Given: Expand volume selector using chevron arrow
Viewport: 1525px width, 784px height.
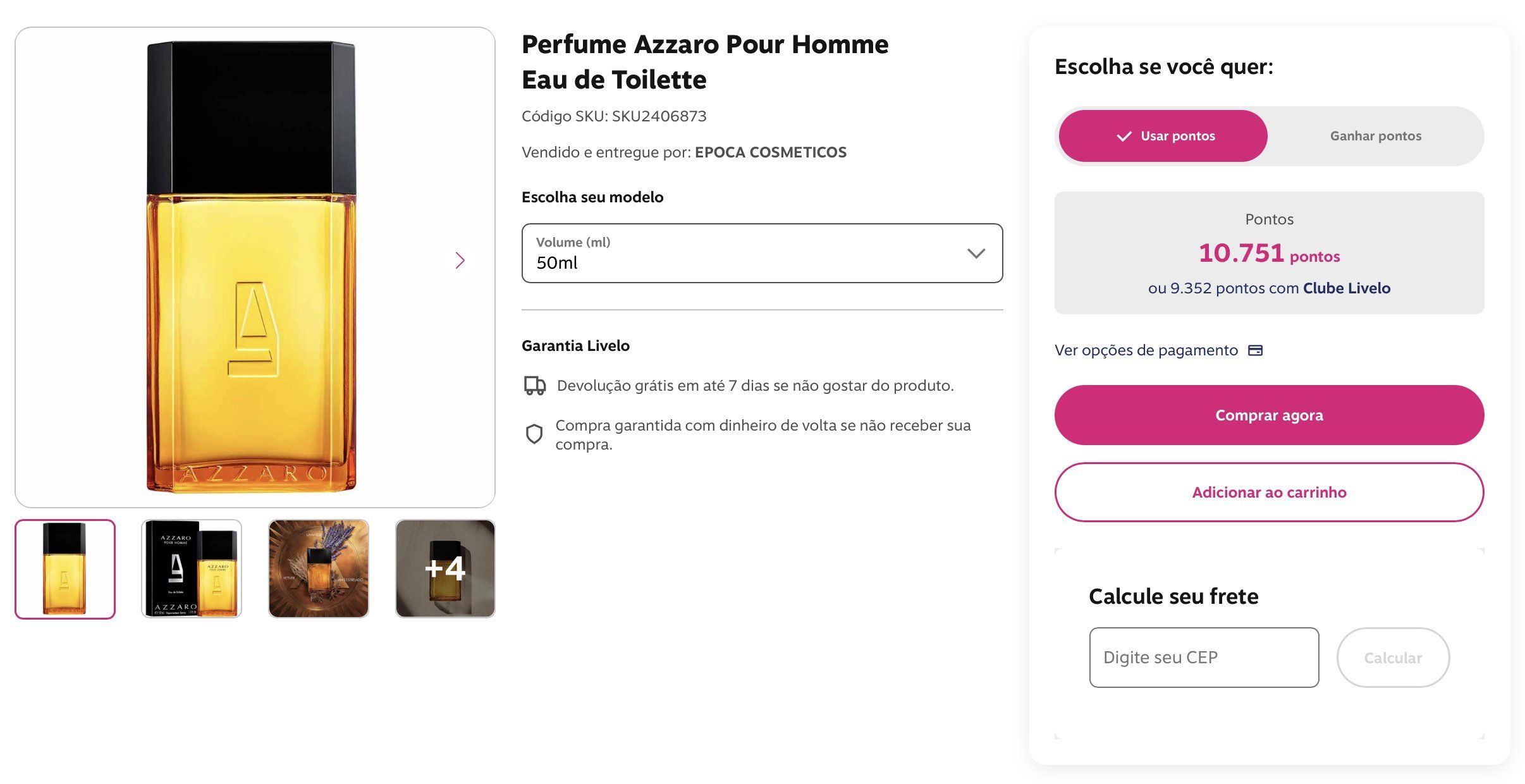Looking at the screenshot, I should 976,254.
